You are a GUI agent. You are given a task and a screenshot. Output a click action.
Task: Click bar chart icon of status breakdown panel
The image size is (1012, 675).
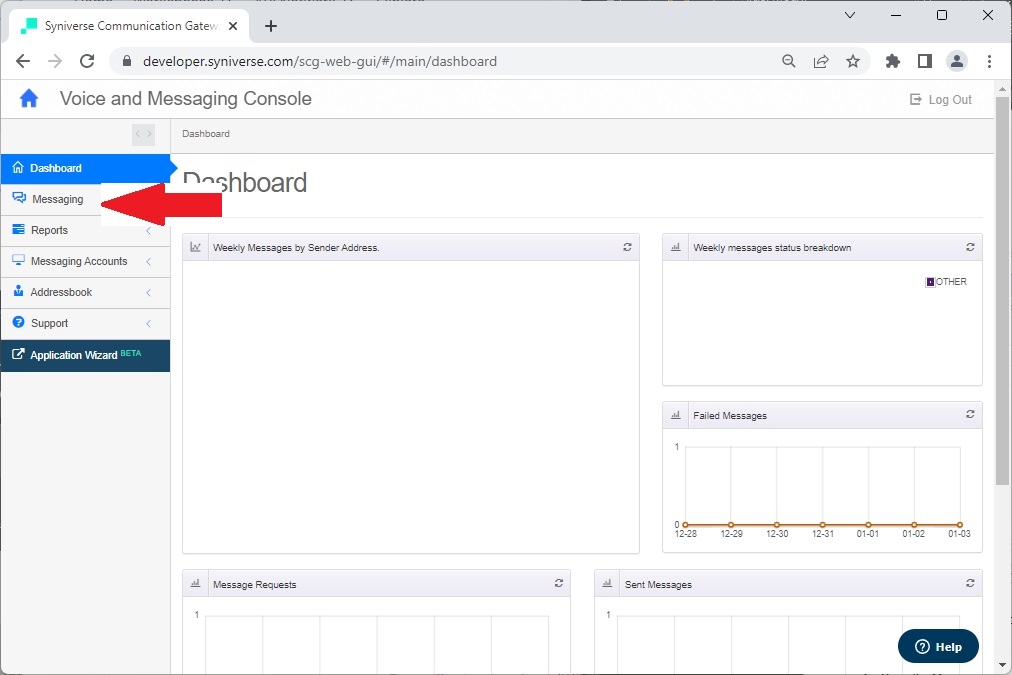676,247
